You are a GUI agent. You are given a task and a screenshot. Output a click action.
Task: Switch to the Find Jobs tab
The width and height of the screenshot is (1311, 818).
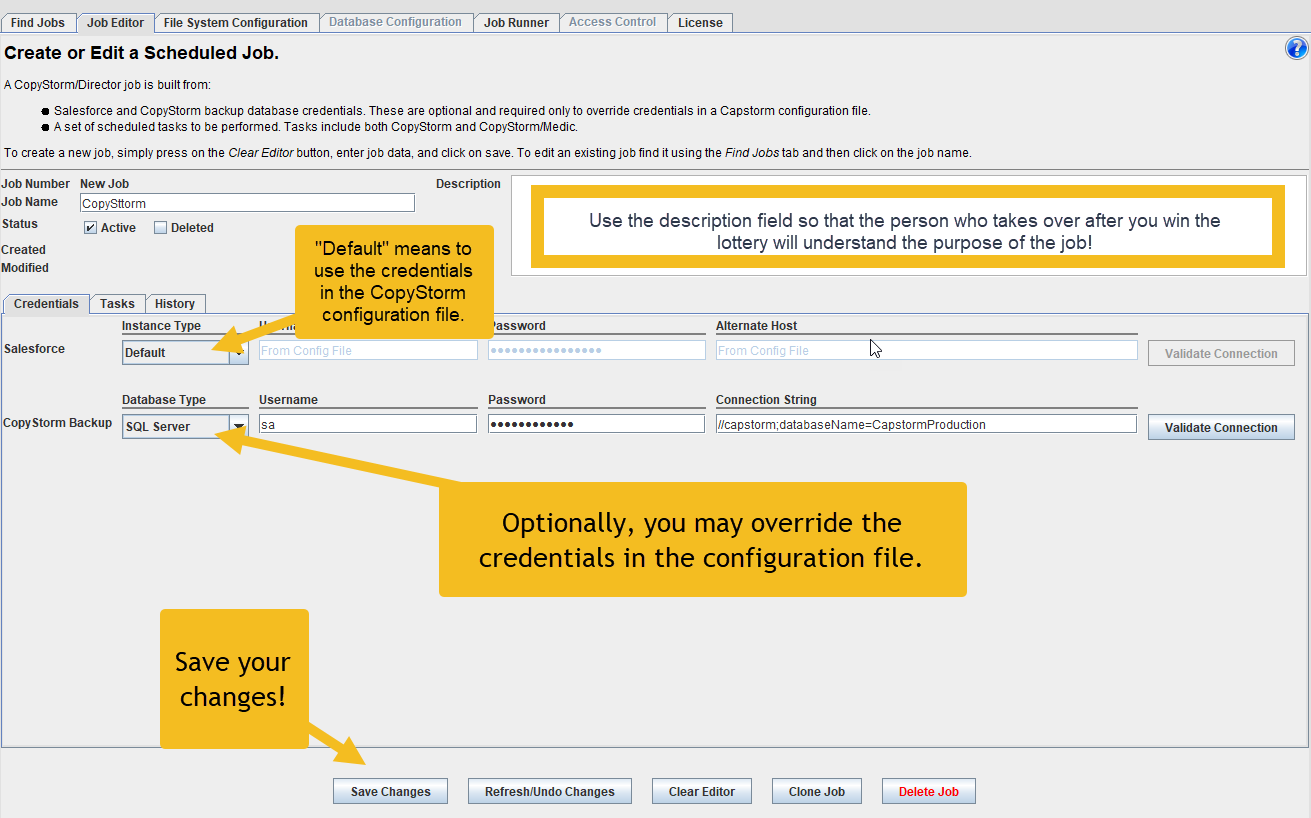coord(38,22)
